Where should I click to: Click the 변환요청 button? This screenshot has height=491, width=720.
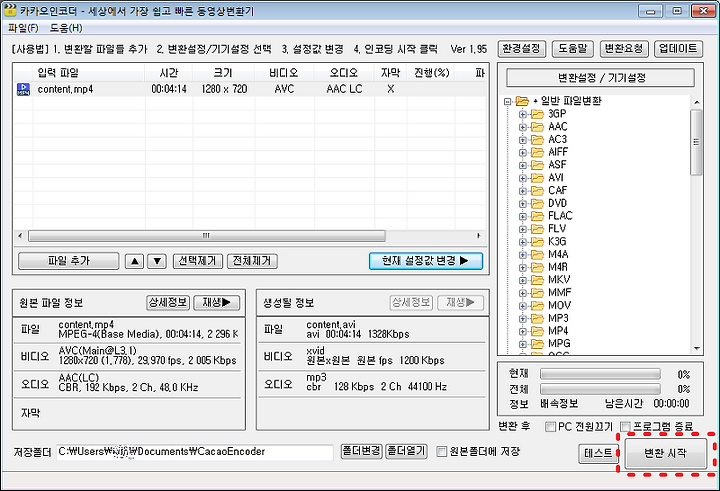(x=624, y=49)
